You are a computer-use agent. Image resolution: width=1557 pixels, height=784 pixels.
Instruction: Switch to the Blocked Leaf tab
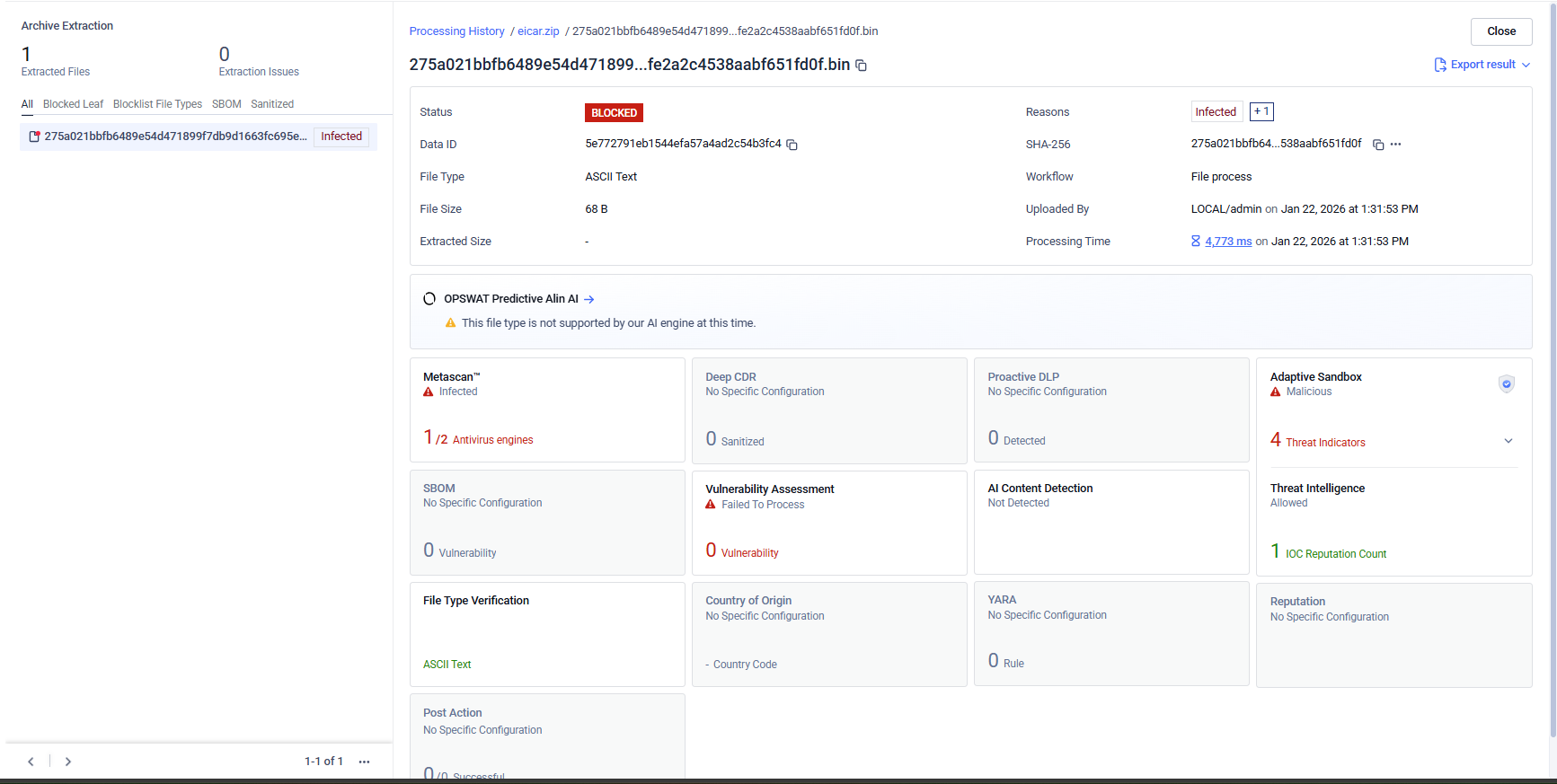pos(73,104)
